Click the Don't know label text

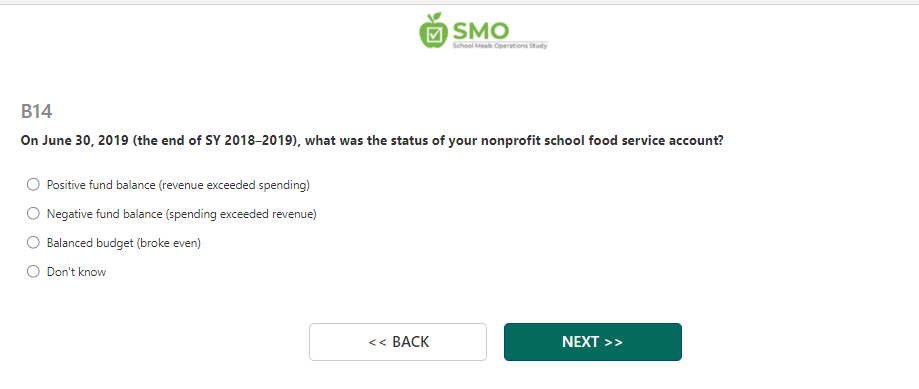pyautogui.click(x=76, y=272)
